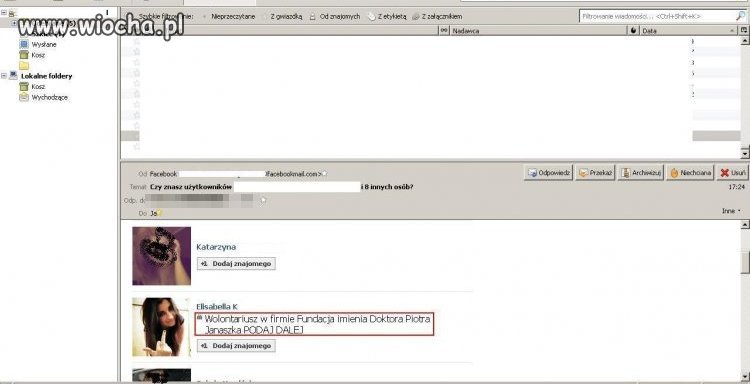Toggle the Z załącznikiem quick filter
The height and width of the screenshot is (384, 750).
[437, 16]
